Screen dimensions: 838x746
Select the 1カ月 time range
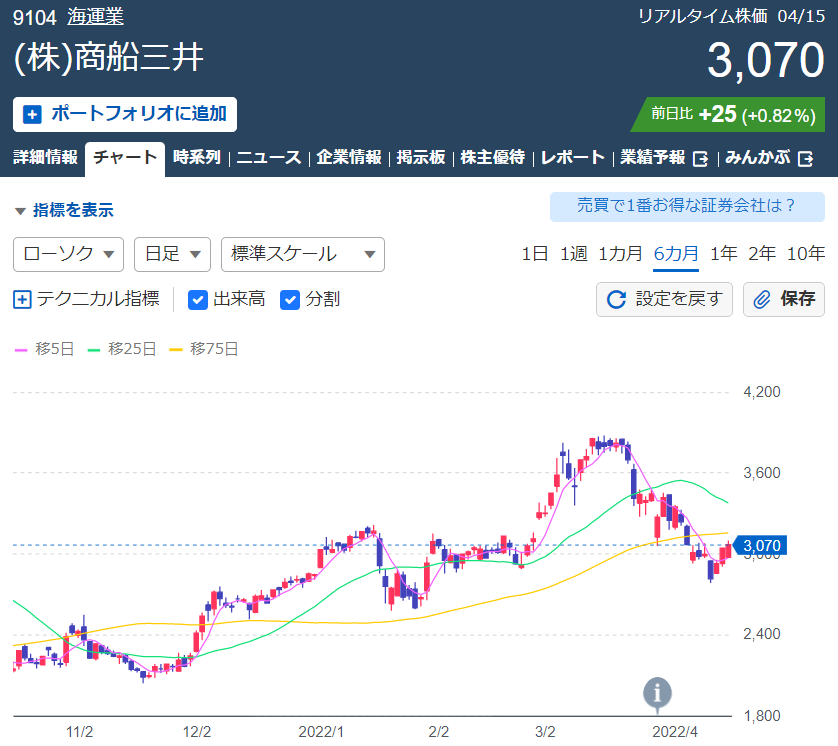tap(620, 253)
